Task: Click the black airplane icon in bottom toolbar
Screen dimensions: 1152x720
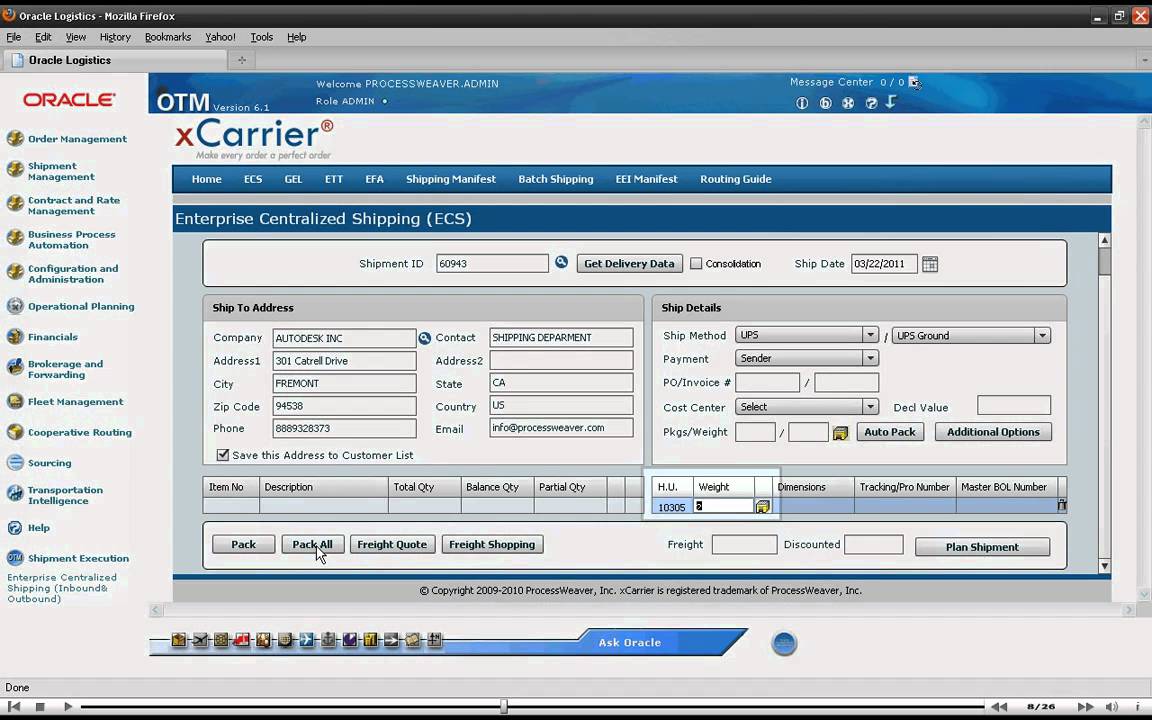Action: click(200, 640)
